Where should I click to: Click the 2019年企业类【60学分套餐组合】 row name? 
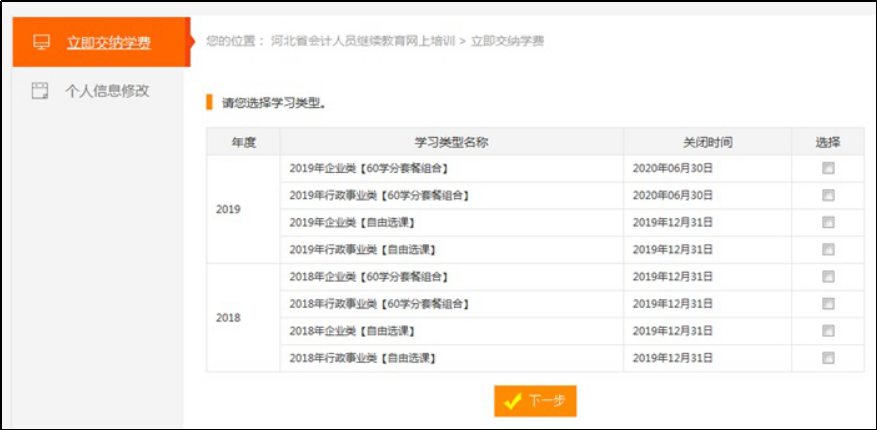click(368, 168)
